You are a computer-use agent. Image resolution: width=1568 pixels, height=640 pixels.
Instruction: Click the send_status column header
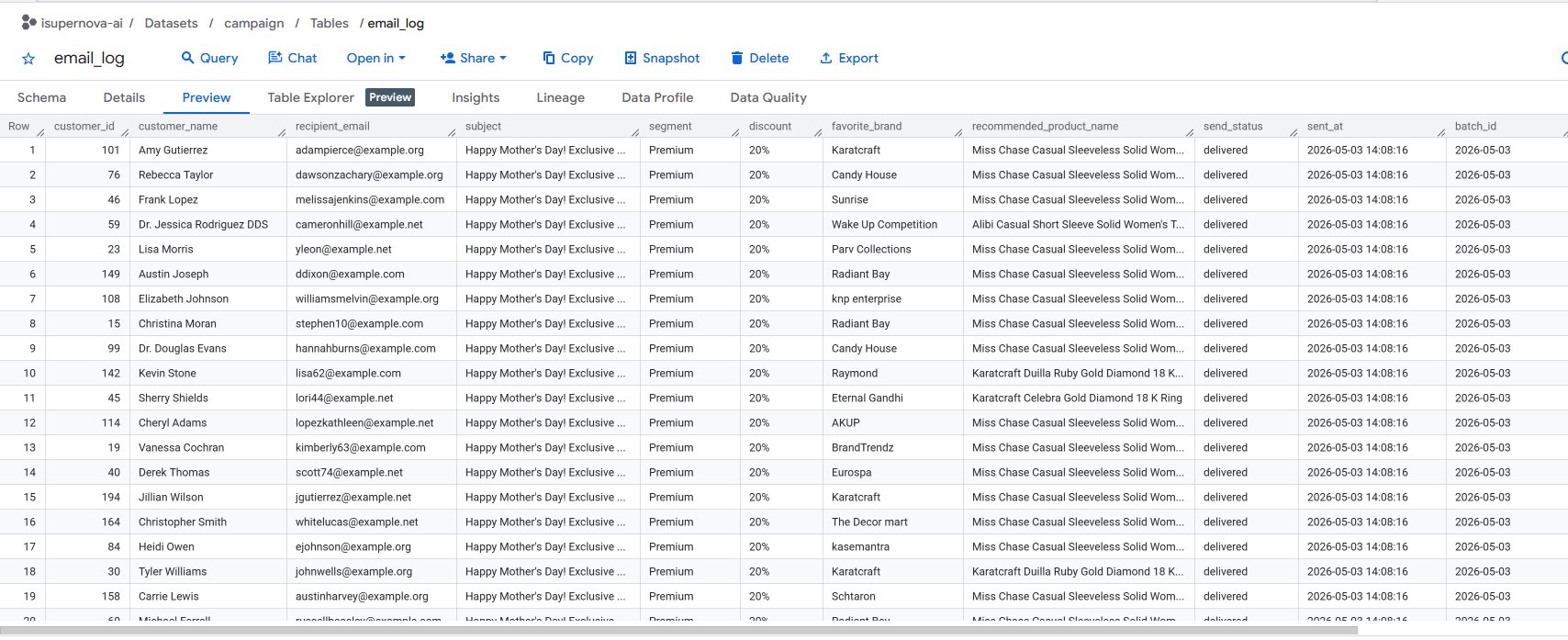[x=1233, y=126]
